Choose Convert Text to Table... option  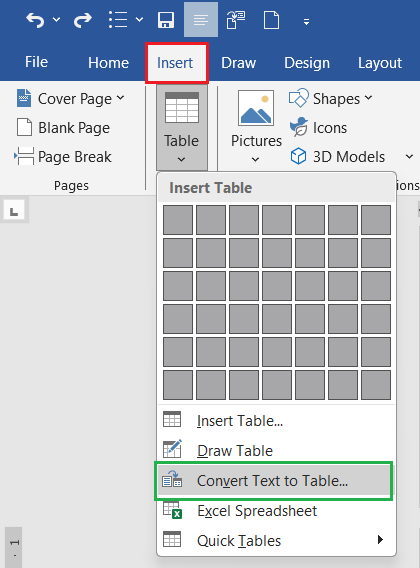coord(276,480)
